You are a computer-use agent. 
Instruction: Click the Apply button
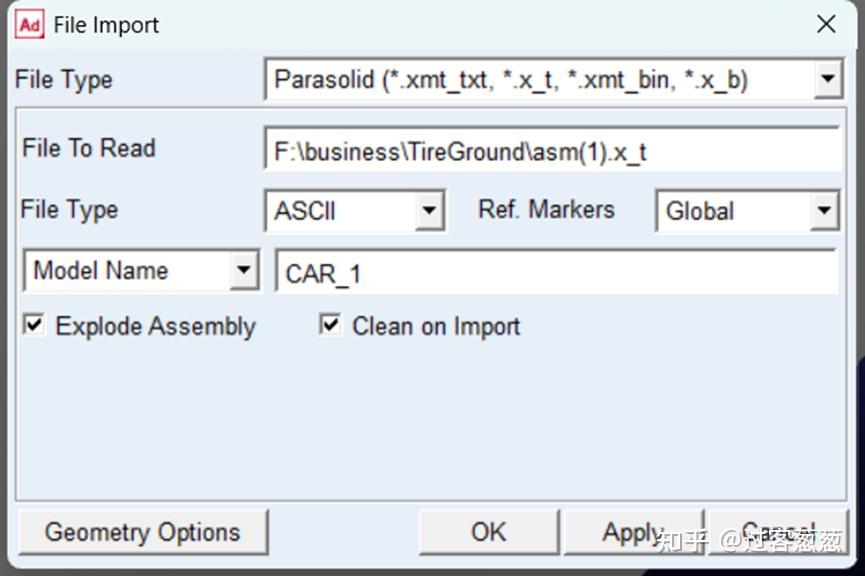click(633, 532)
